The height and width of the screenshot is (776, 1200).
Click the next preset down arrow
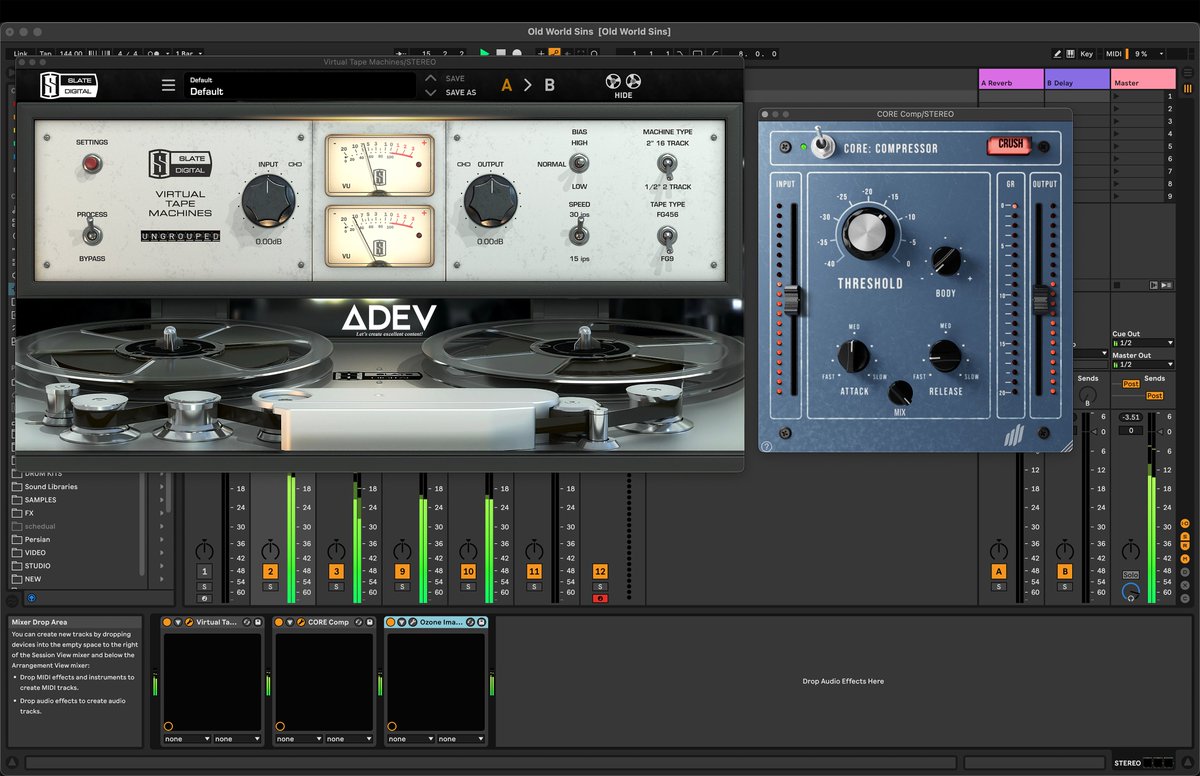pyautogui.click(x=431, y=93)
